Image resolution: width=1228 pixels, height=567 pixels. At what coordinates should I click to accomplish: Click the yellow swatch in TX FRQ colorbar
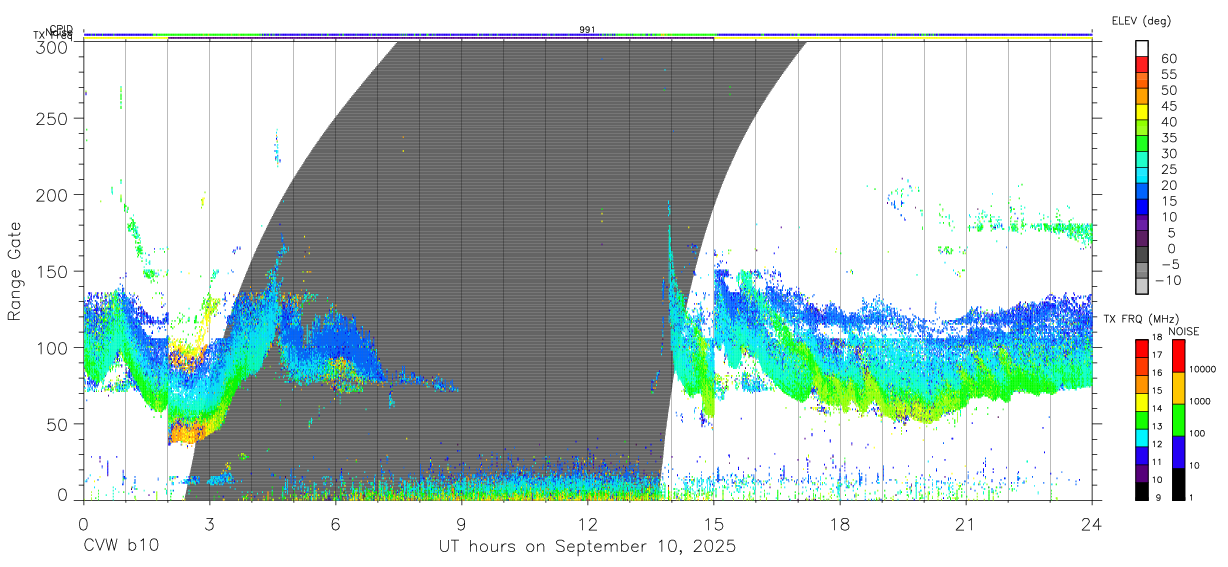[x=1142, y=401]
